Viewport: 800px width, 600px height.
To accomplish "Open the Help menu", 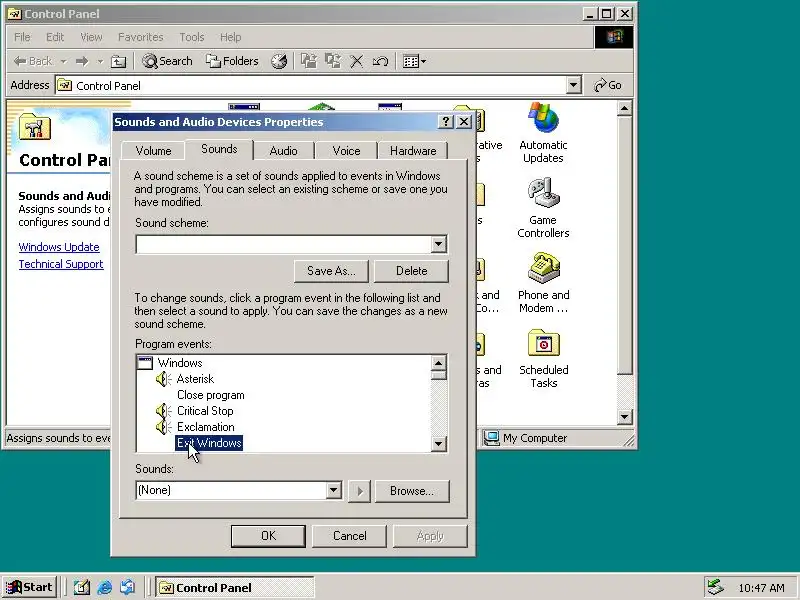I will pos(230,37).
